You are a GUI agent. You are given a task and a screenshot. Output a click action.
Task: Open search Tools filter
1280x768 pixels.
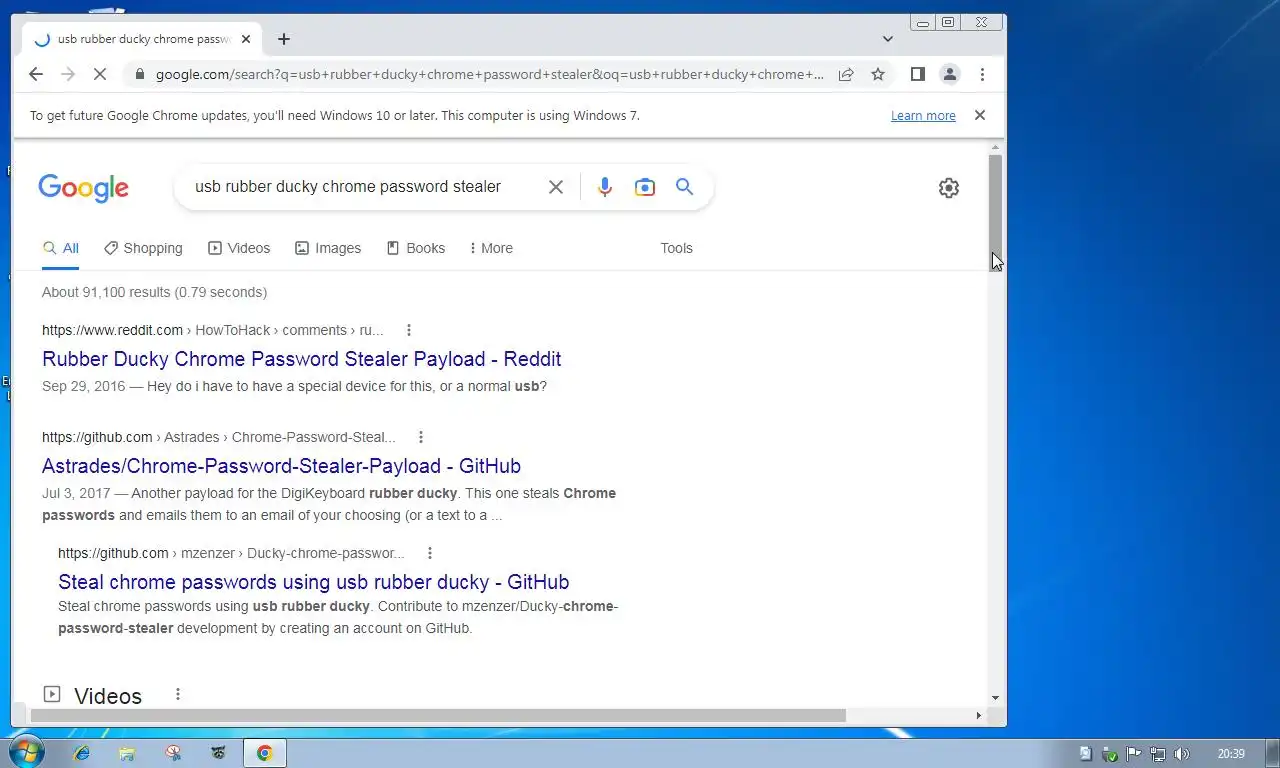(676, 248)
